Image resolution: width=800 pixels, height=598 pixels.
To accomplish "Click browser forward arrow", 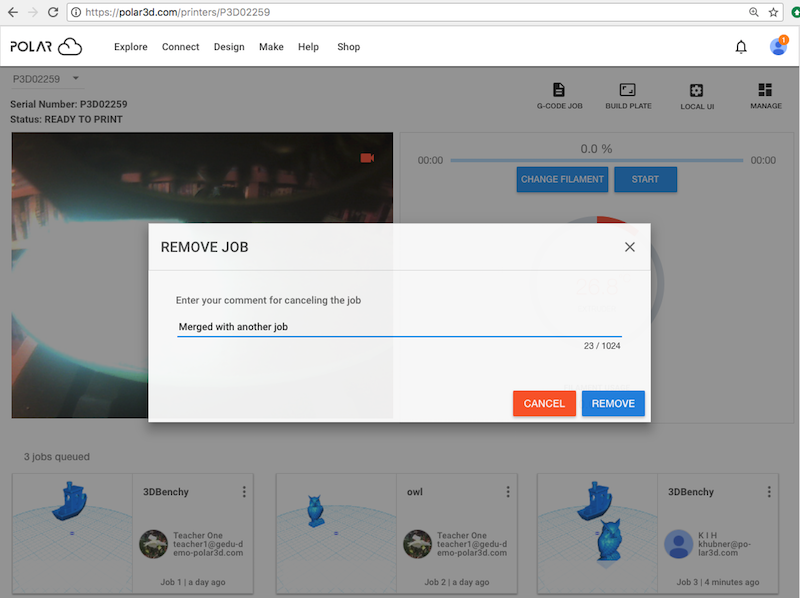I will [x=33, y=12].
